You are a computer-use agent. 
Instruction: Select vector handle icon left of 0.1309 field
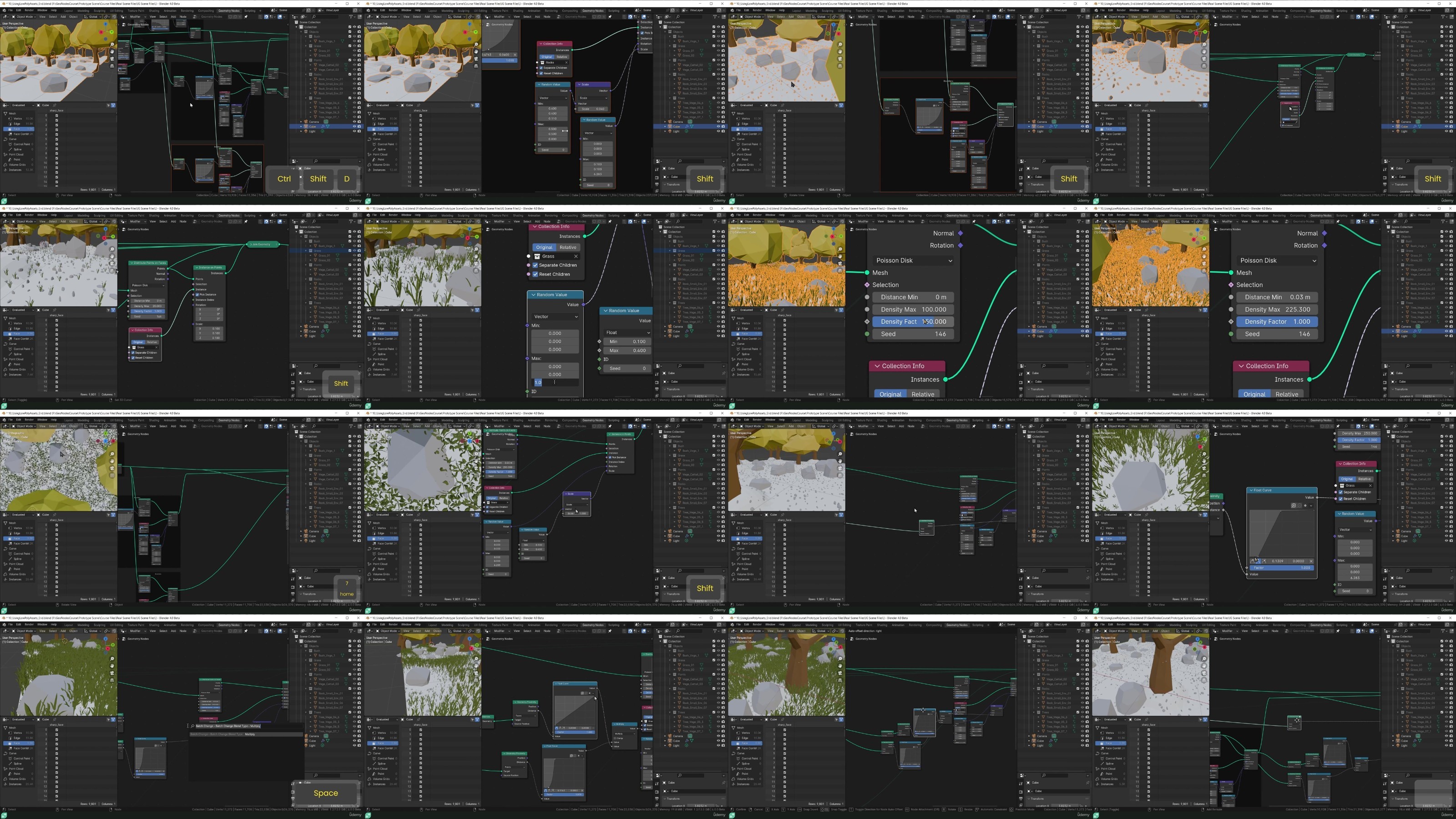pos(1259,561)
